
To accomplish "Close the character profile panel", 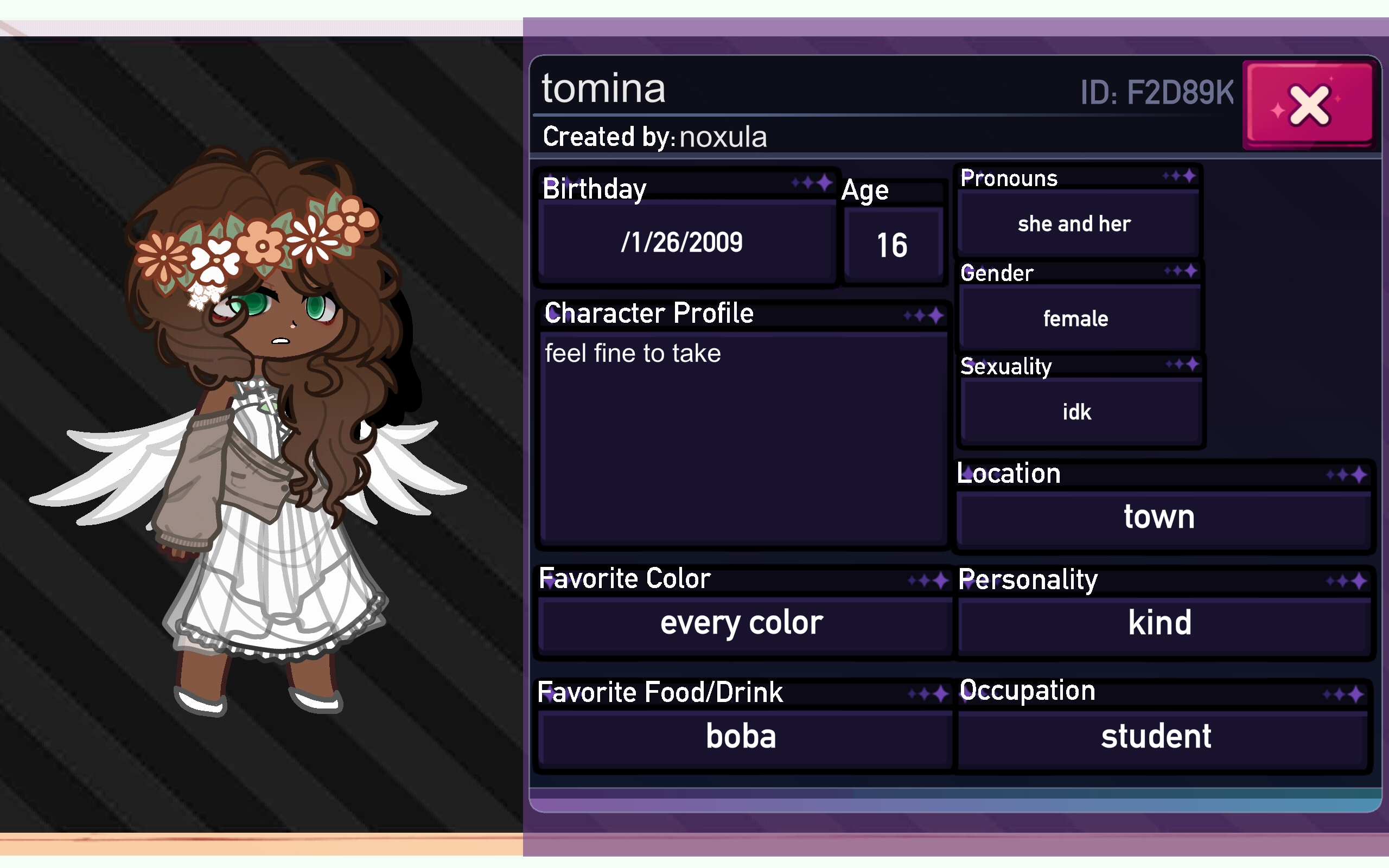I will (x=1310, y=105).
